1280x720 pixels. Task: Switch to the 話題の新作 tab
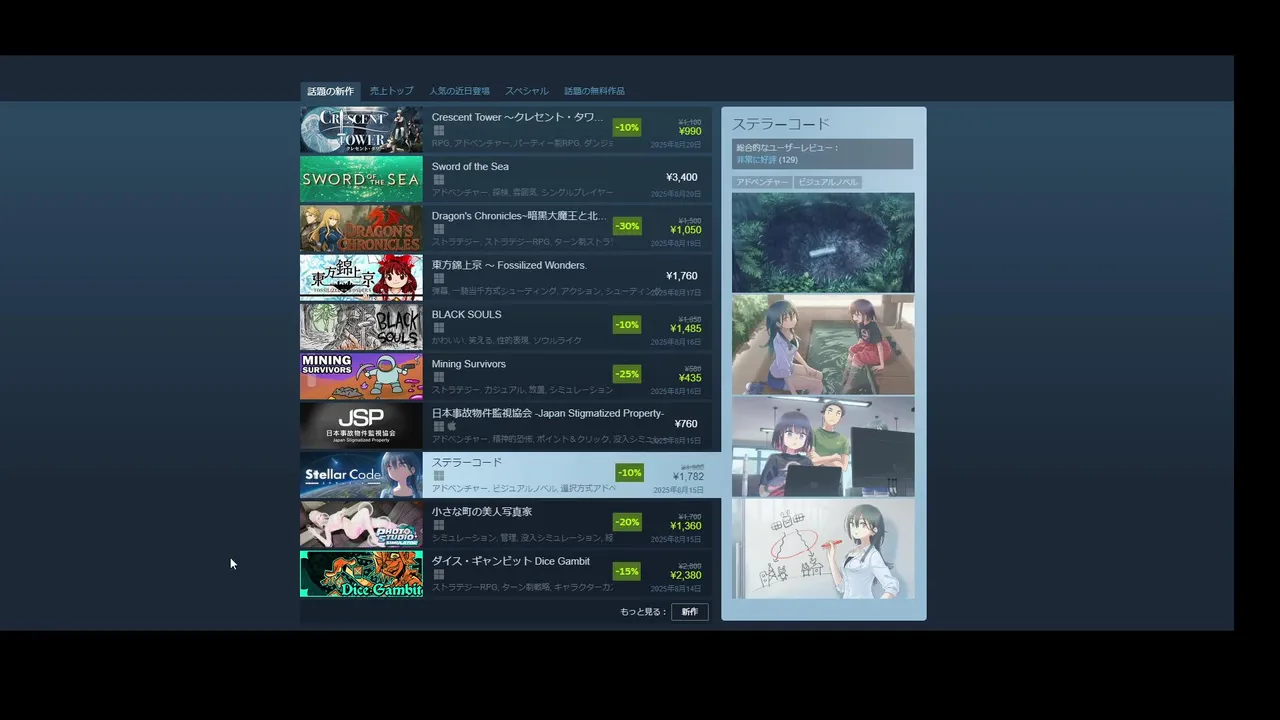click(x=330, y=91)
